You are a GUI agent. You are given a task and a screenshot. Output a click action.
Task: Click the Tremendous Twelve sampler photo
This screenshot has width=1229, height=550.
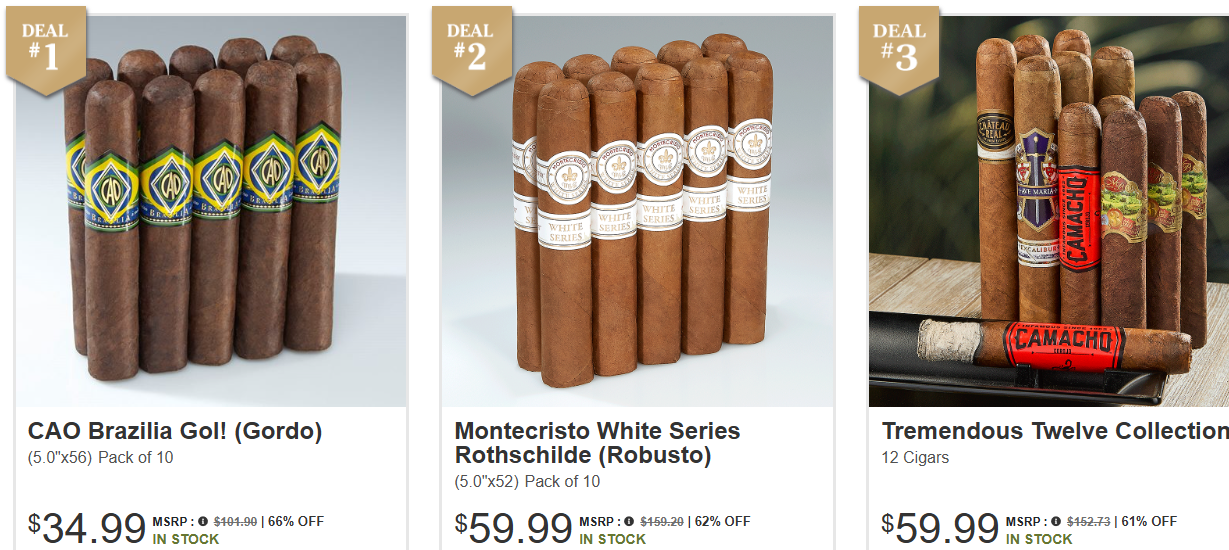coord(1049,211)
